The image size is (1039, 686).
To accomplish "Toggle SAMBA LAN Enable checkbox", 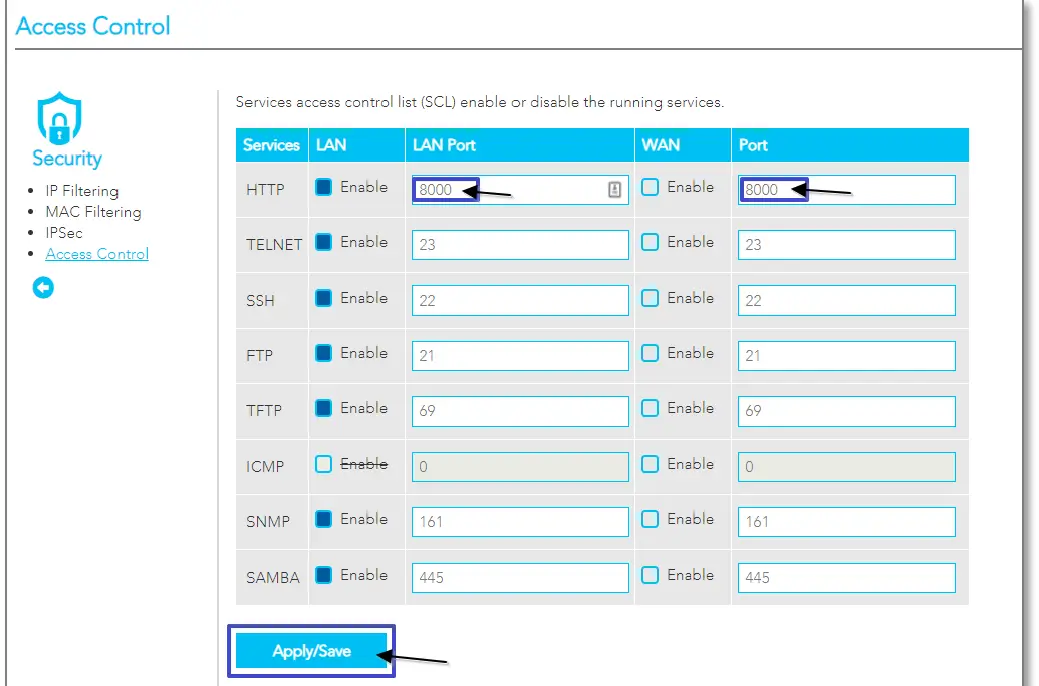I will 323,575.
